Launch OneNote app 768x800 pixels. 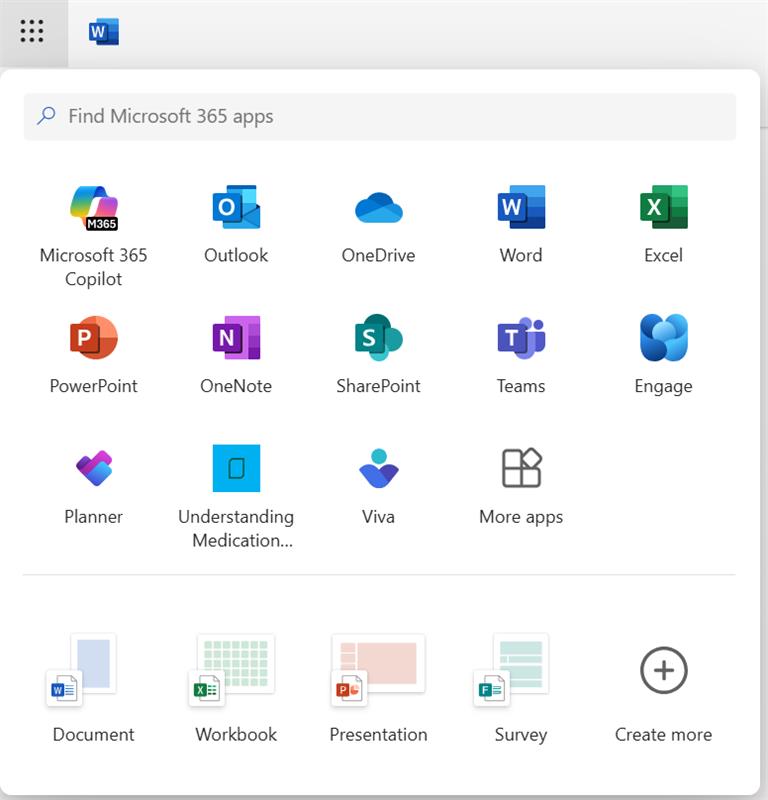[236, 355]
